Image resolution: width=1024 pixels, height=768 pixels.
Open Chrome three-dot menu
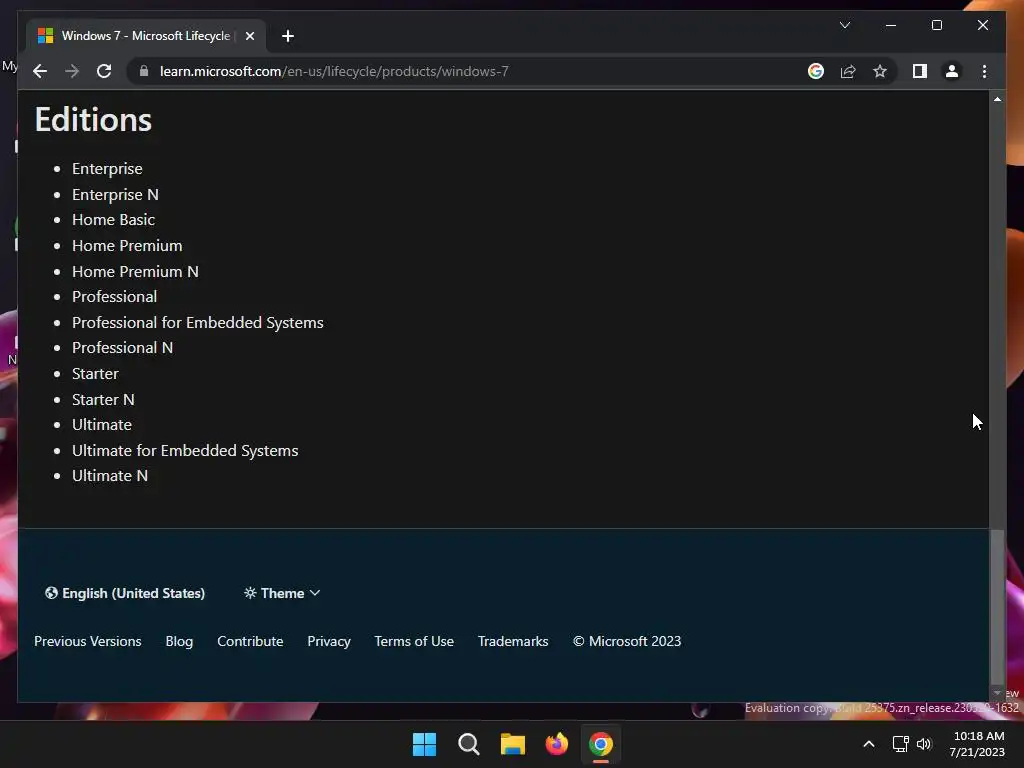[984, 71]
